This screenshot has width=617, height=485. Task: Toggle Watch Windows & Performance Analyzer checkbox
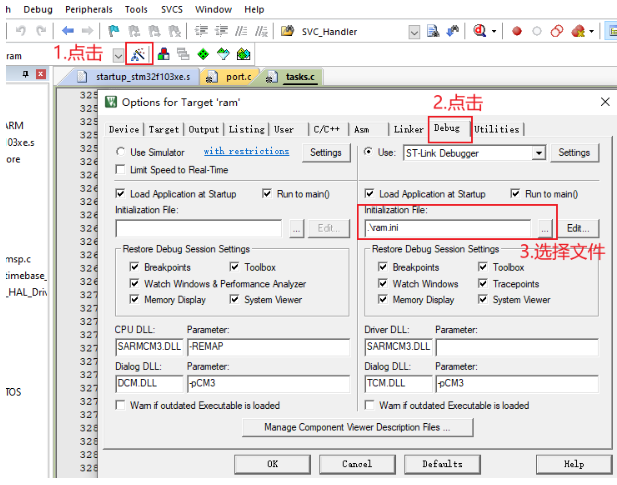tap(134, 283)
